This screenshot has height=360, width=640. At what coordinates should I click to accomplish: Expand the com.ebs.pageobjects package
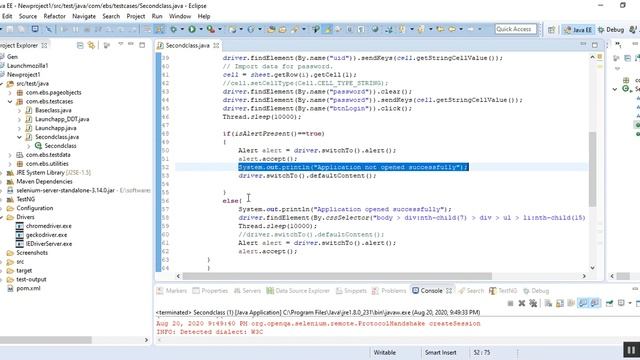pyautogui.click(x=10, y=93)
